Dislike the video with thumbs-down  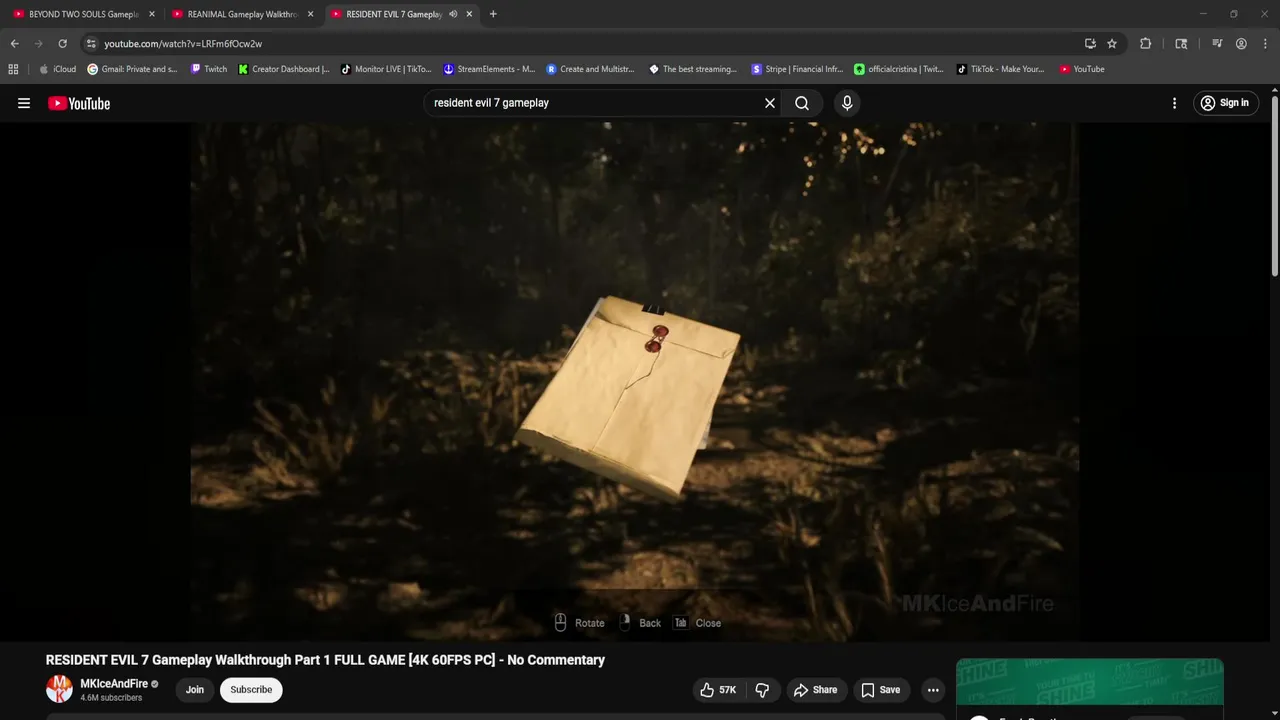coord(762,690)
